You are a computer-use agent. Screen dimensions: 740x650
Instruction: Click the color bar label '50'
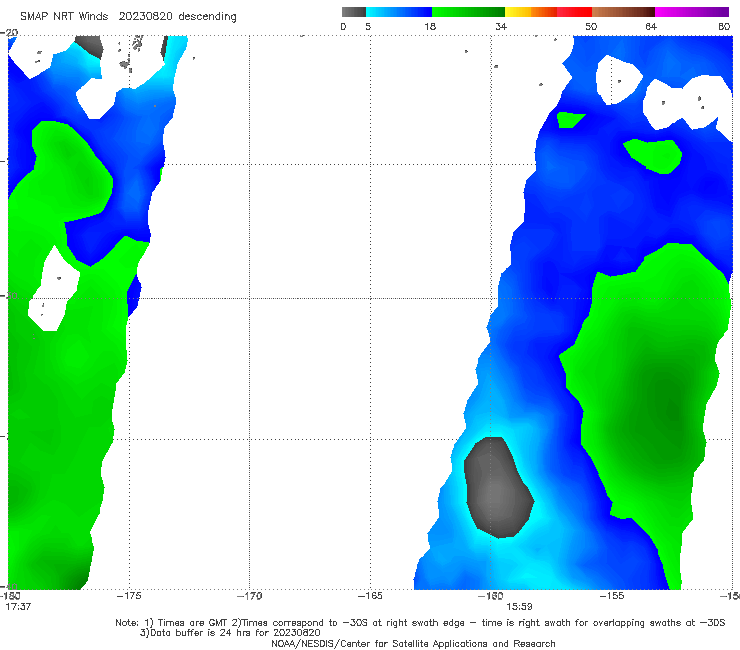point(591,26)
